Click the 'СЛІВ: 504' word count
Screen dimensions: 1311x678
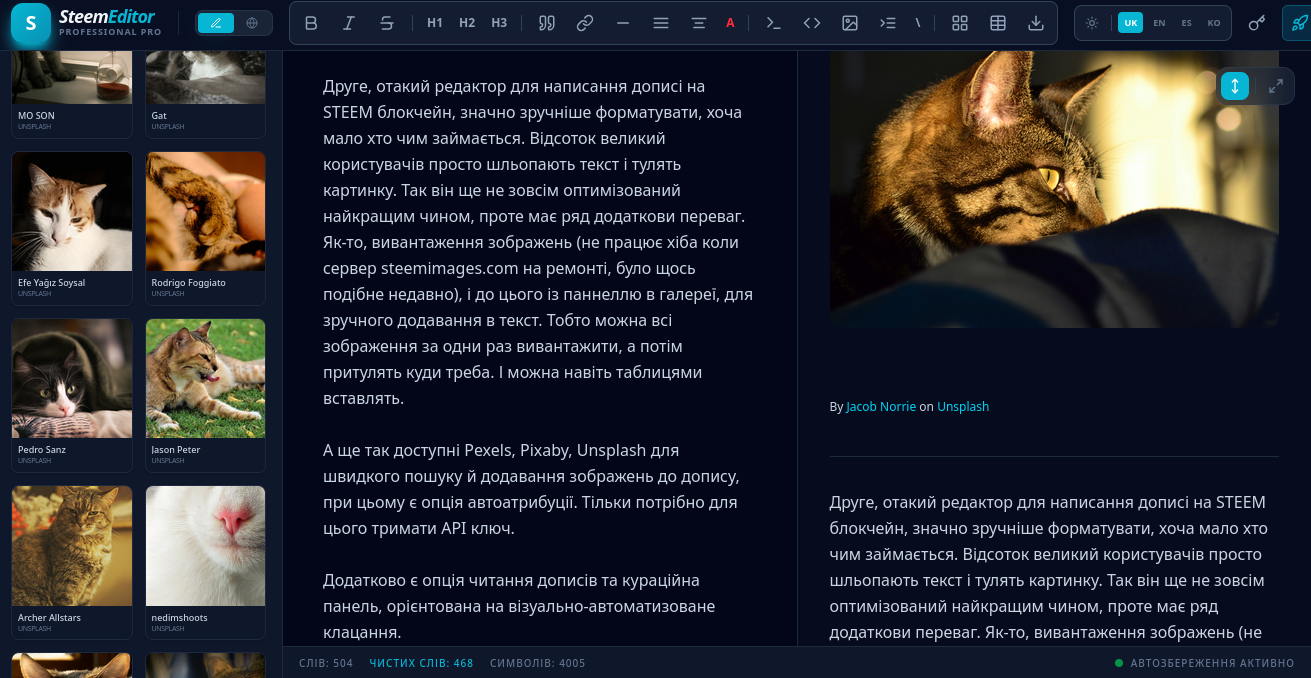326,663
